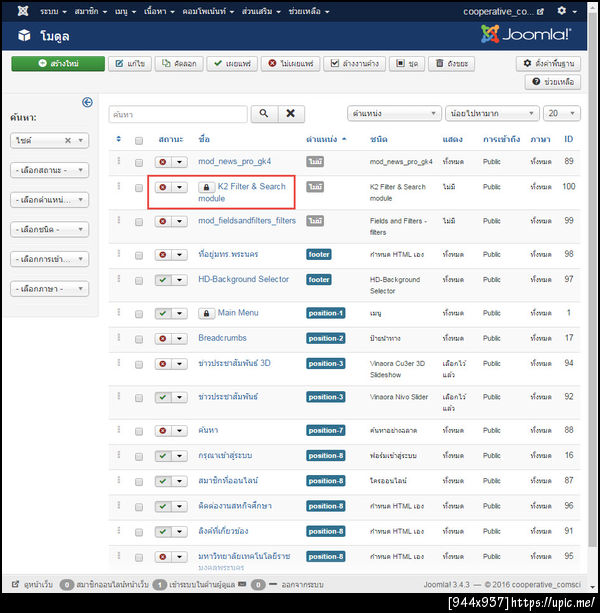Open the cooperative_co site link in the top bar
The width and height of the screenshot is (600, 613).
503,12
